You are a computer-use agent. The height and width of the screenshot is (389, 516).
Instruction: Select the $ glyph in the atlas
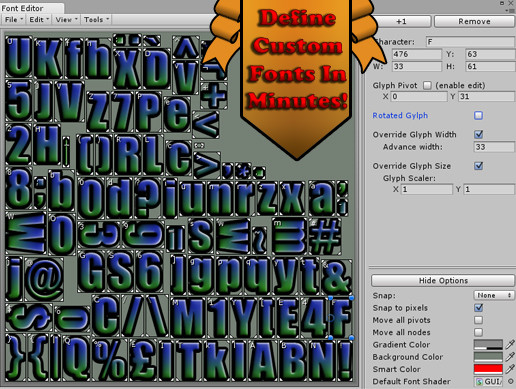point(29,317)
